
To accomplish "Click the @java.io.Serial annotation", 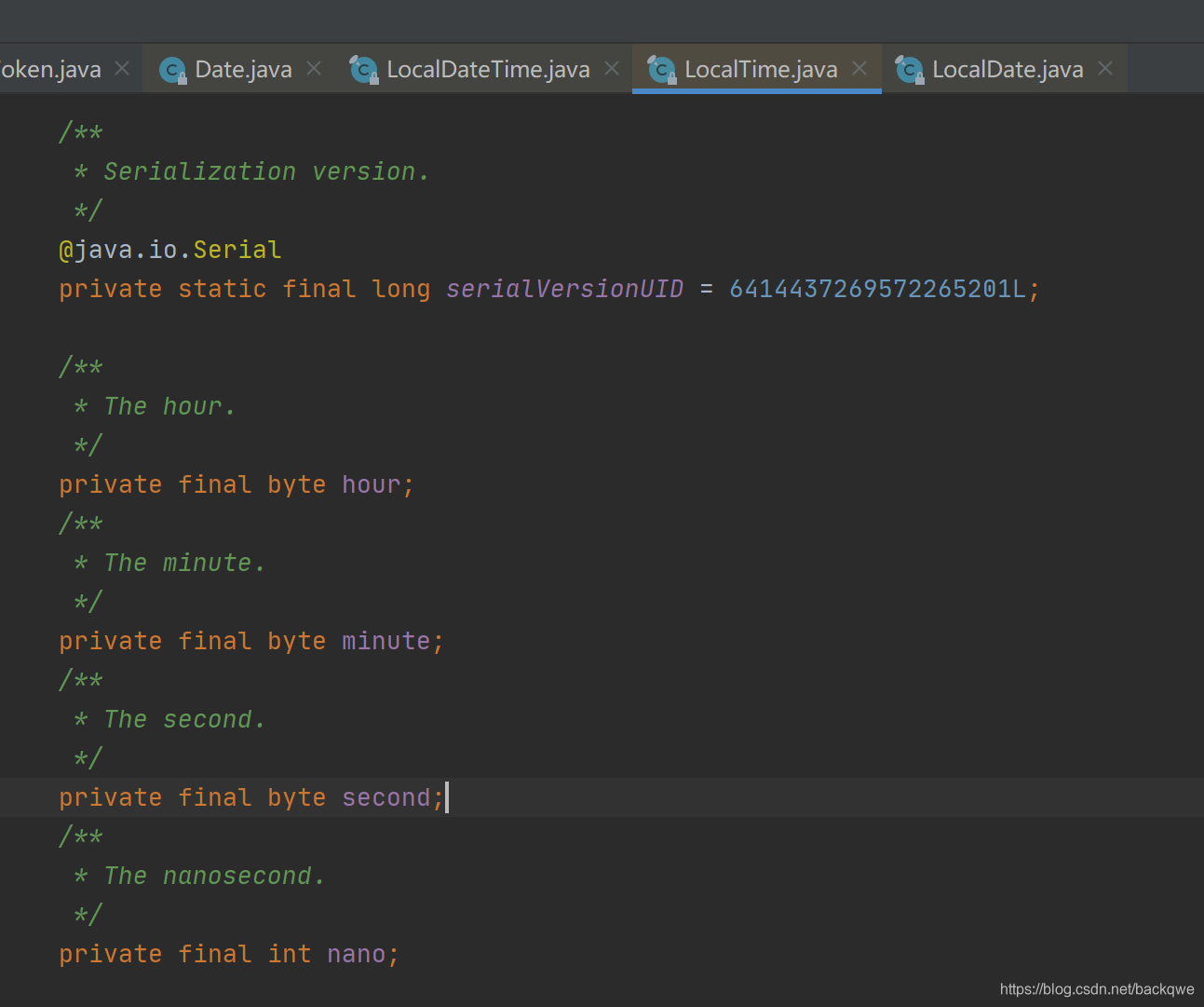I will (170, 250).
